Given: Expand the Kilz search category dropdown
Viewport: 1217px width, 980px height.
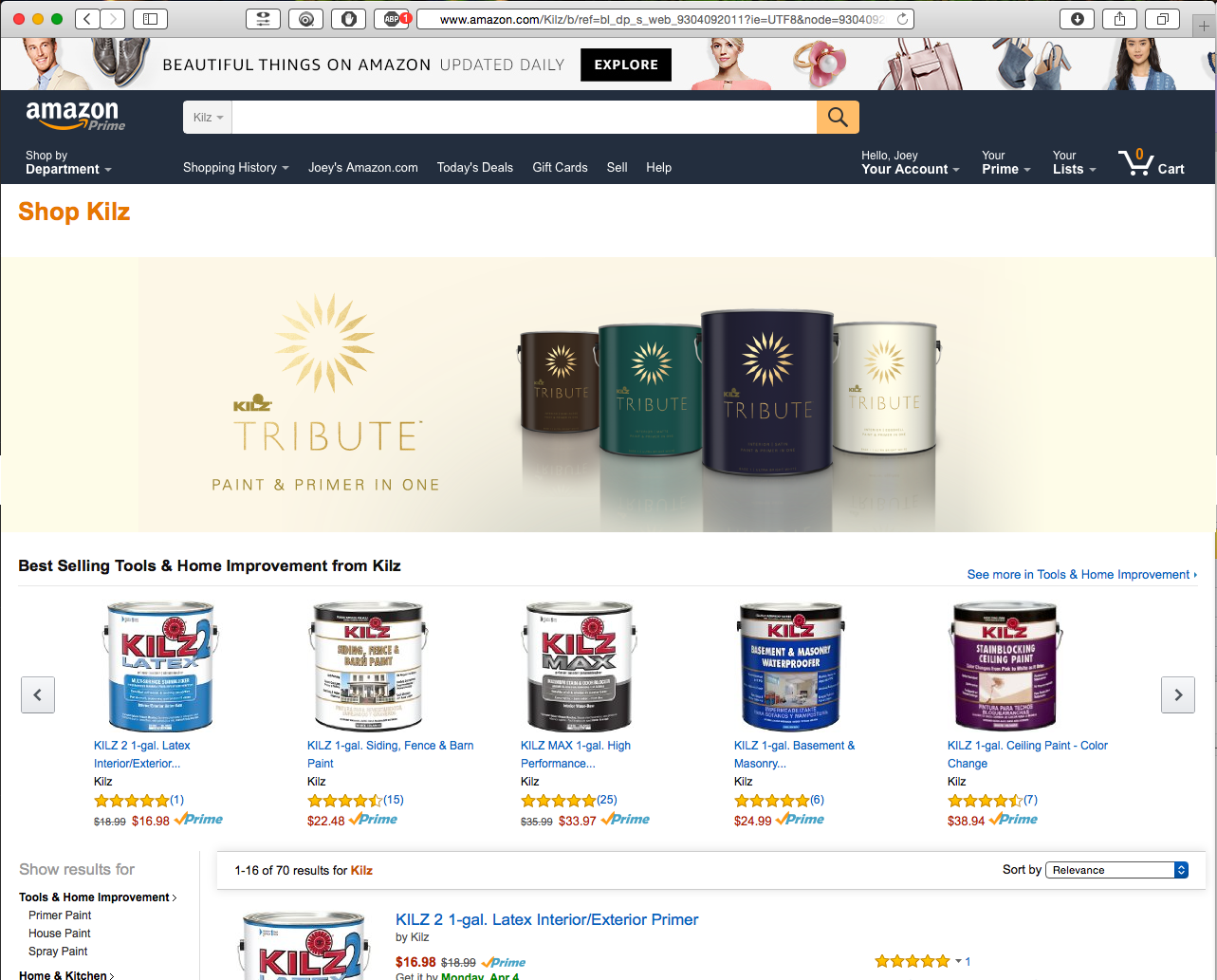Looking at the screenshot, I should click(208, 118).
